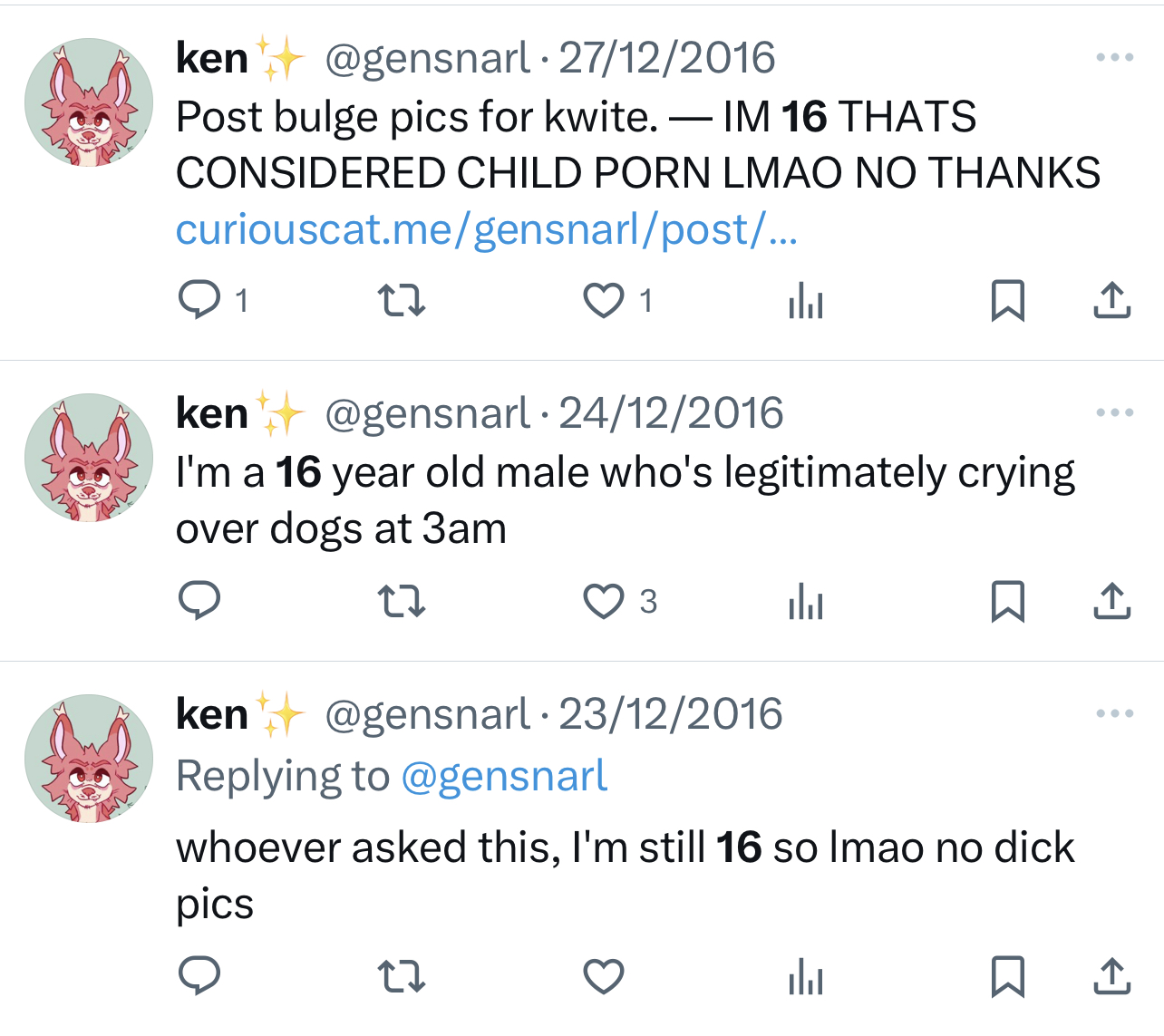Click the @gensnarl mention after "Replying to"
1164x1036 pixels.
[504, 777]
